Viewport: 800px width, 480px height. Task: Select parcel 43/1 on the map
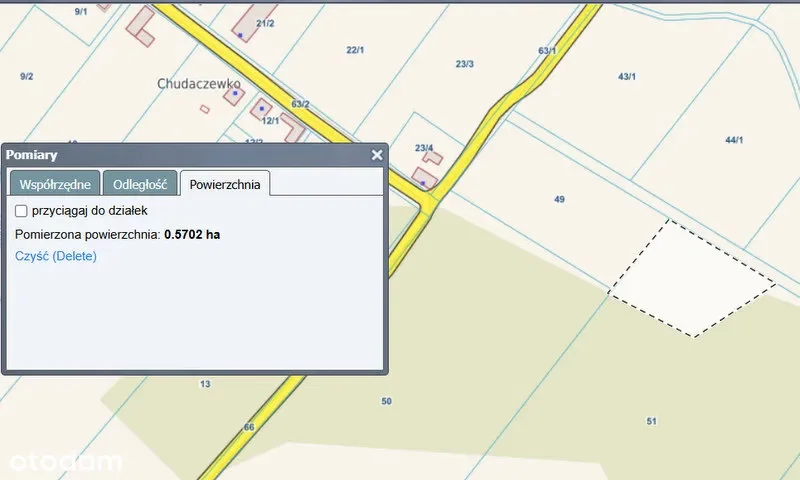(628, 76)
